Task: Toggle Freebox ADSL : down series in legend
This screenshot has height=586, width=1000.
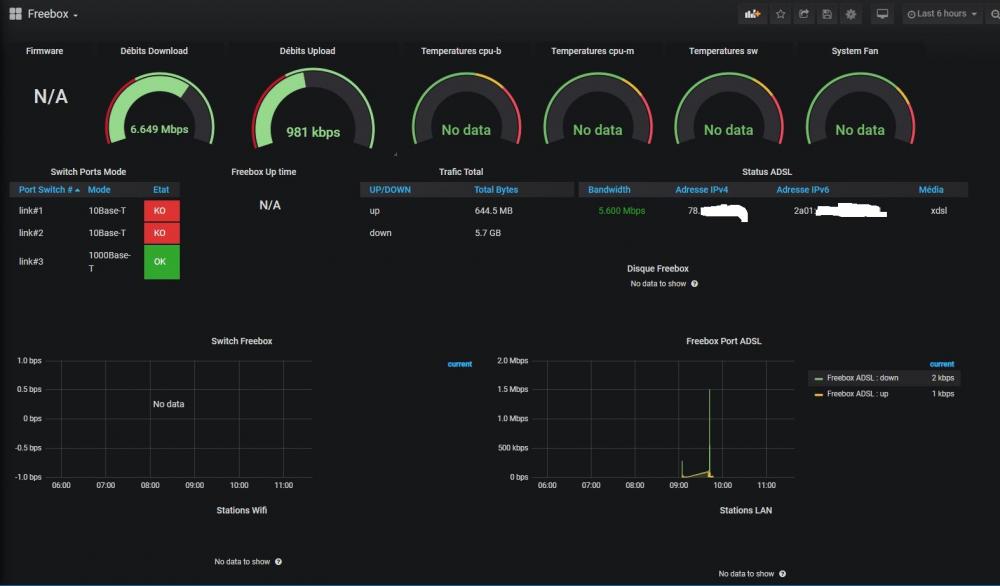Action: (862, 378)
